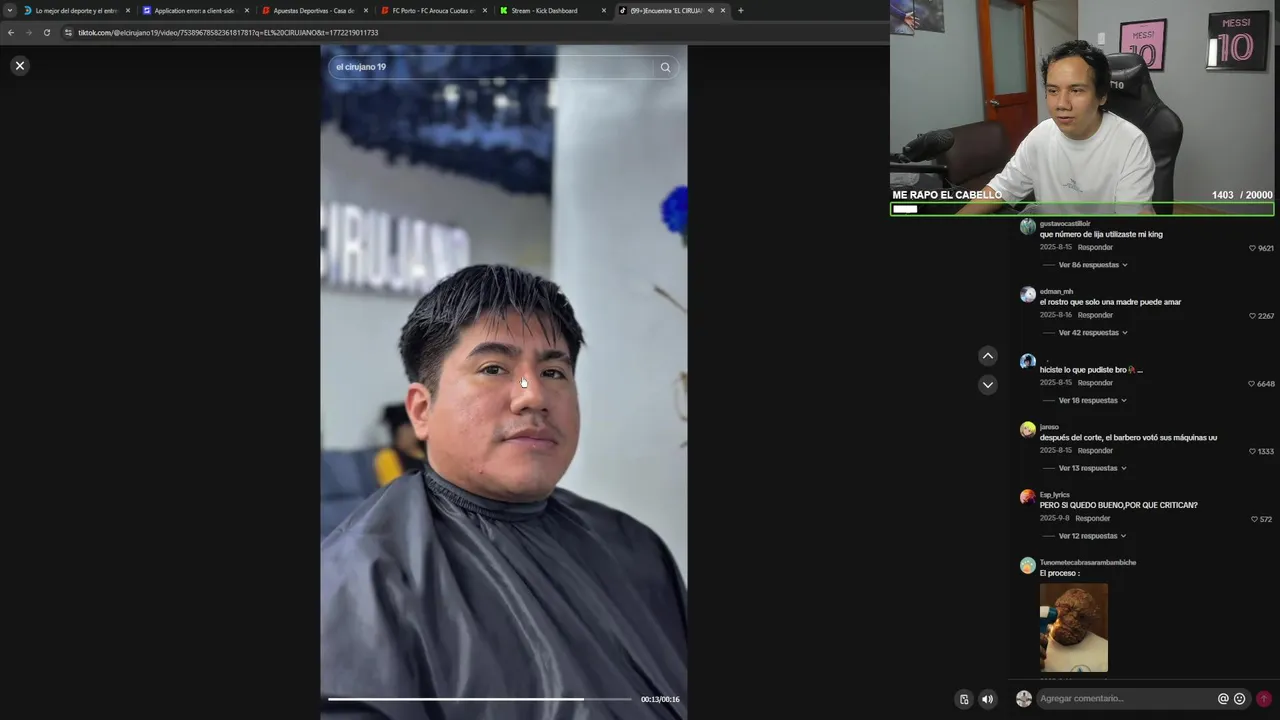Image resolution: width=1280 pixels, height=720 pixels.
Task: Click the search magnifier icon in TikTok search bar
Action: pyautogui.click(x=665, y=67)
